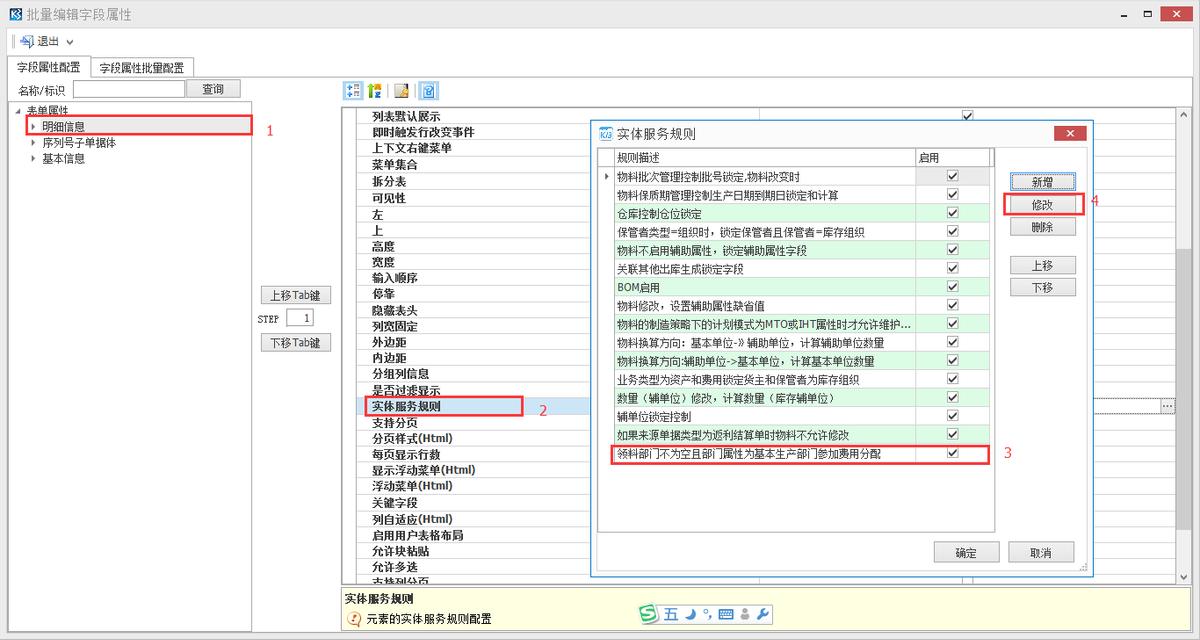
Task: Click inside the 名称/标识 input field
Action: pyautogui.click(x=130, y=87)
